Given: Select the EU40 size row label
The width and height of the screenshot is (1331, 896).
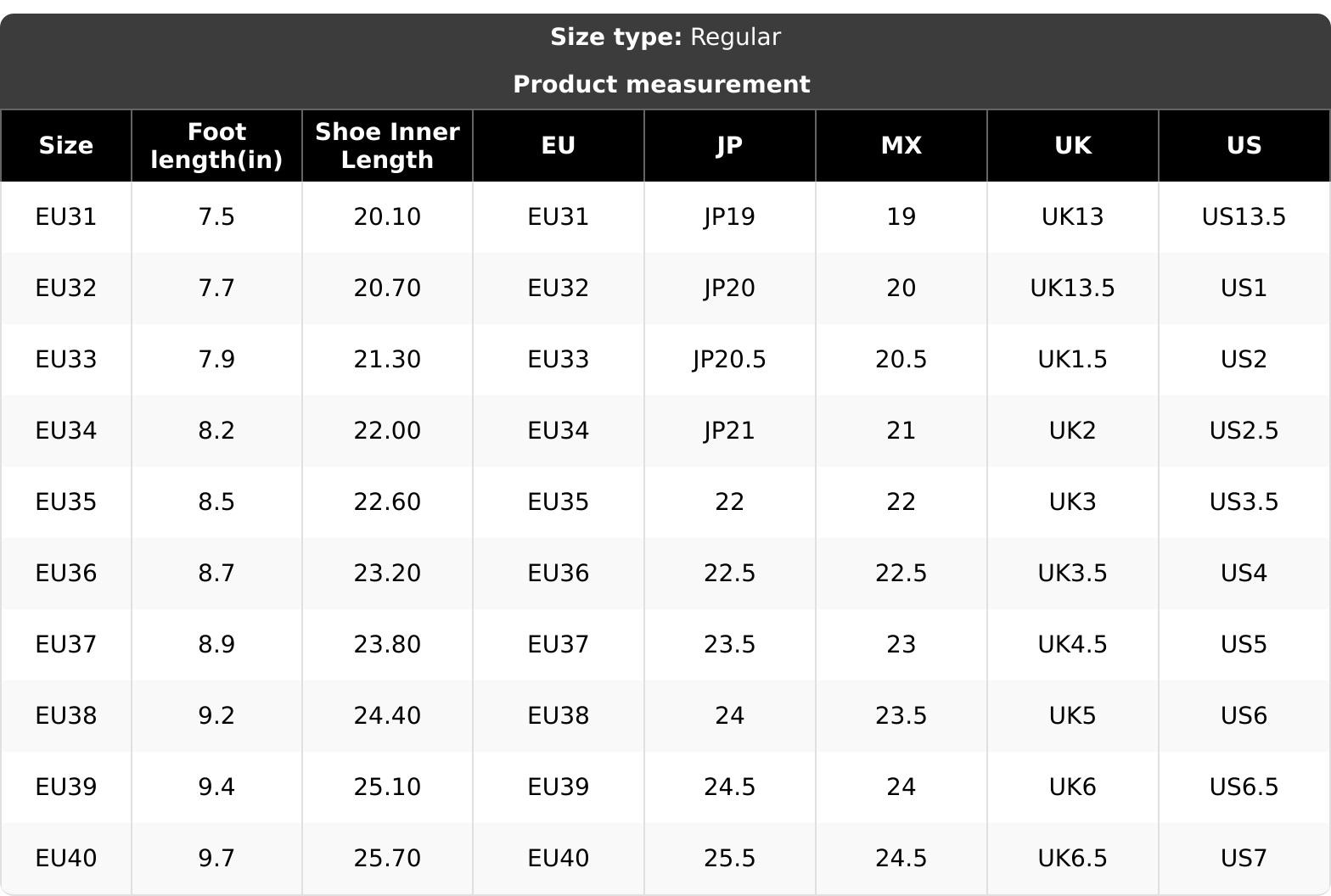Looking at the screenshot, I should (x=66, y=859).
